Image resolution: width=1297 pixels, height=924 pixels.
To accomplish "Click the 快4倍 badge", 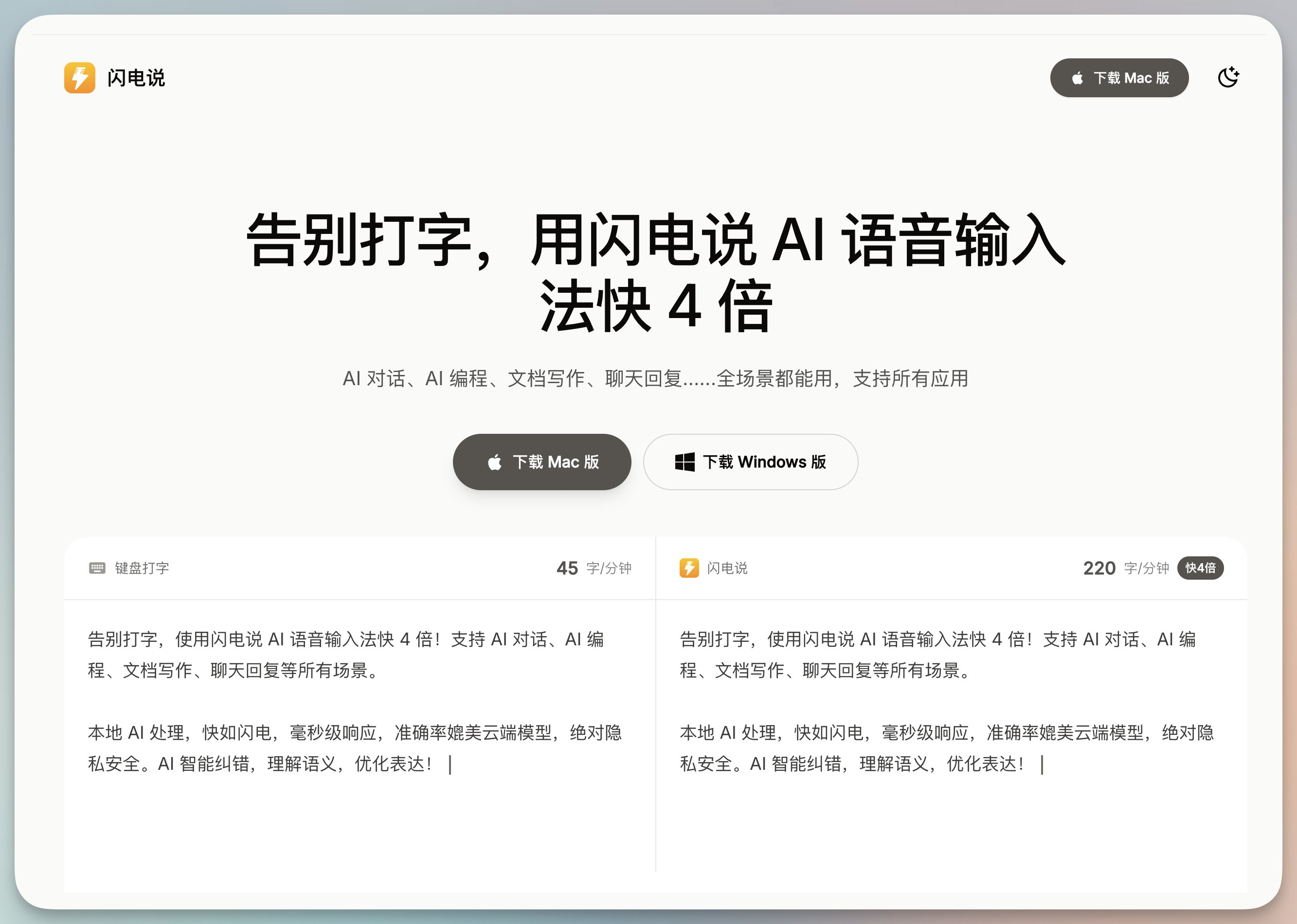I will [x=1200, y=568].
